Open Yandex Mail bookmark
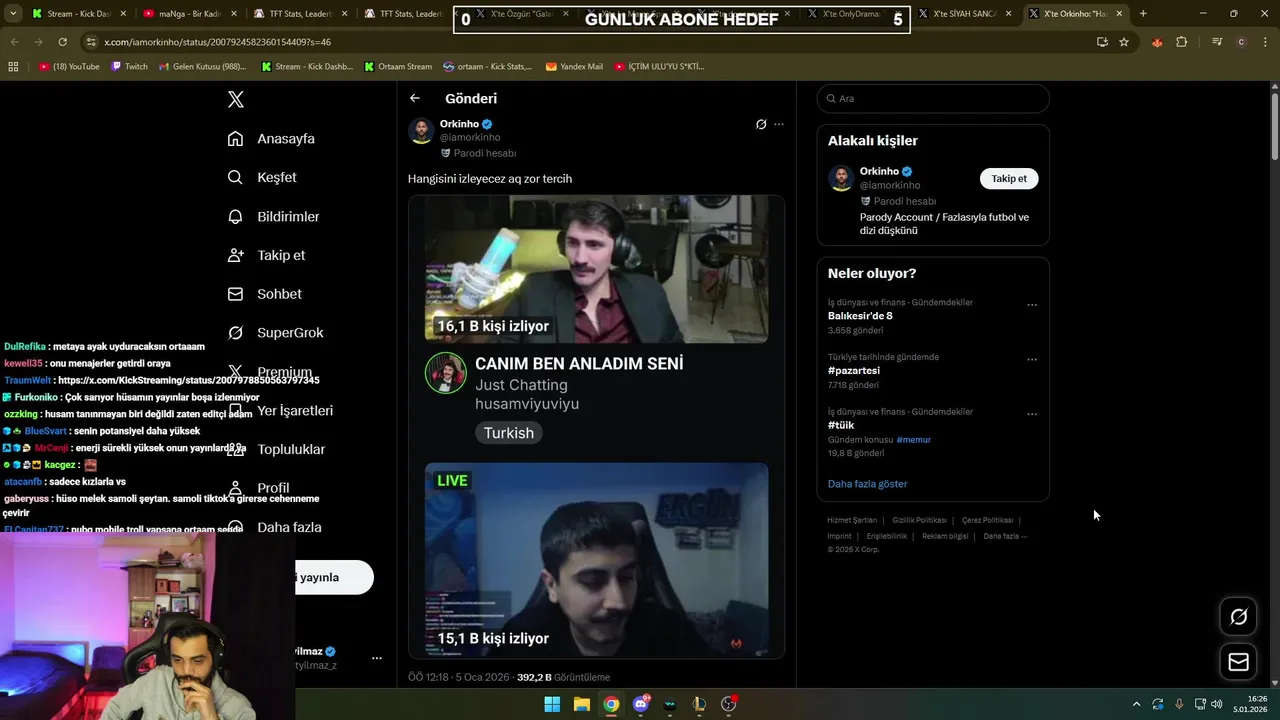Screen dimensions: 1280x720 coord(574,66)
